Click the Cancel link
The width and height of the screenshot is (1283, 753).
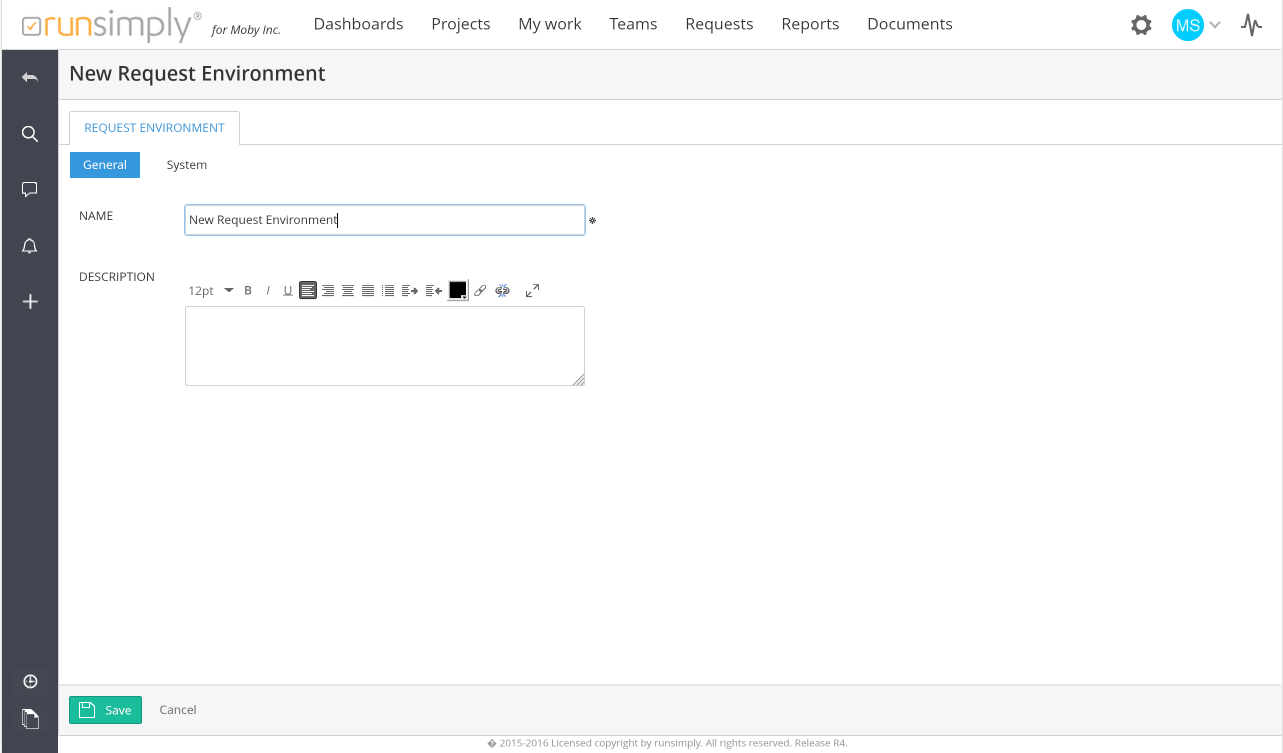pyautogui.click(x=178, y=710)
